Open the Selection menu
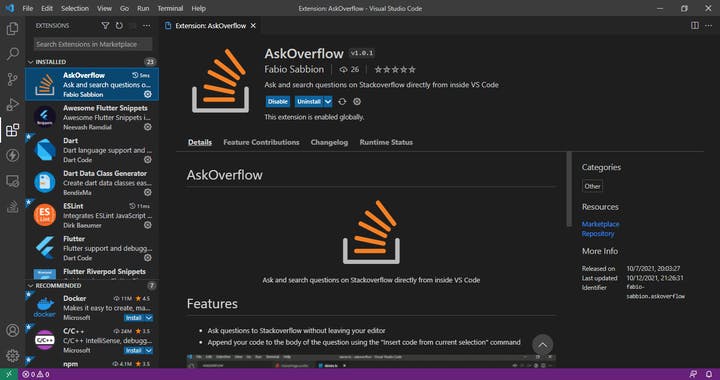Image resolution: width=720 pixels, height=380 pixels. [75, 8]
